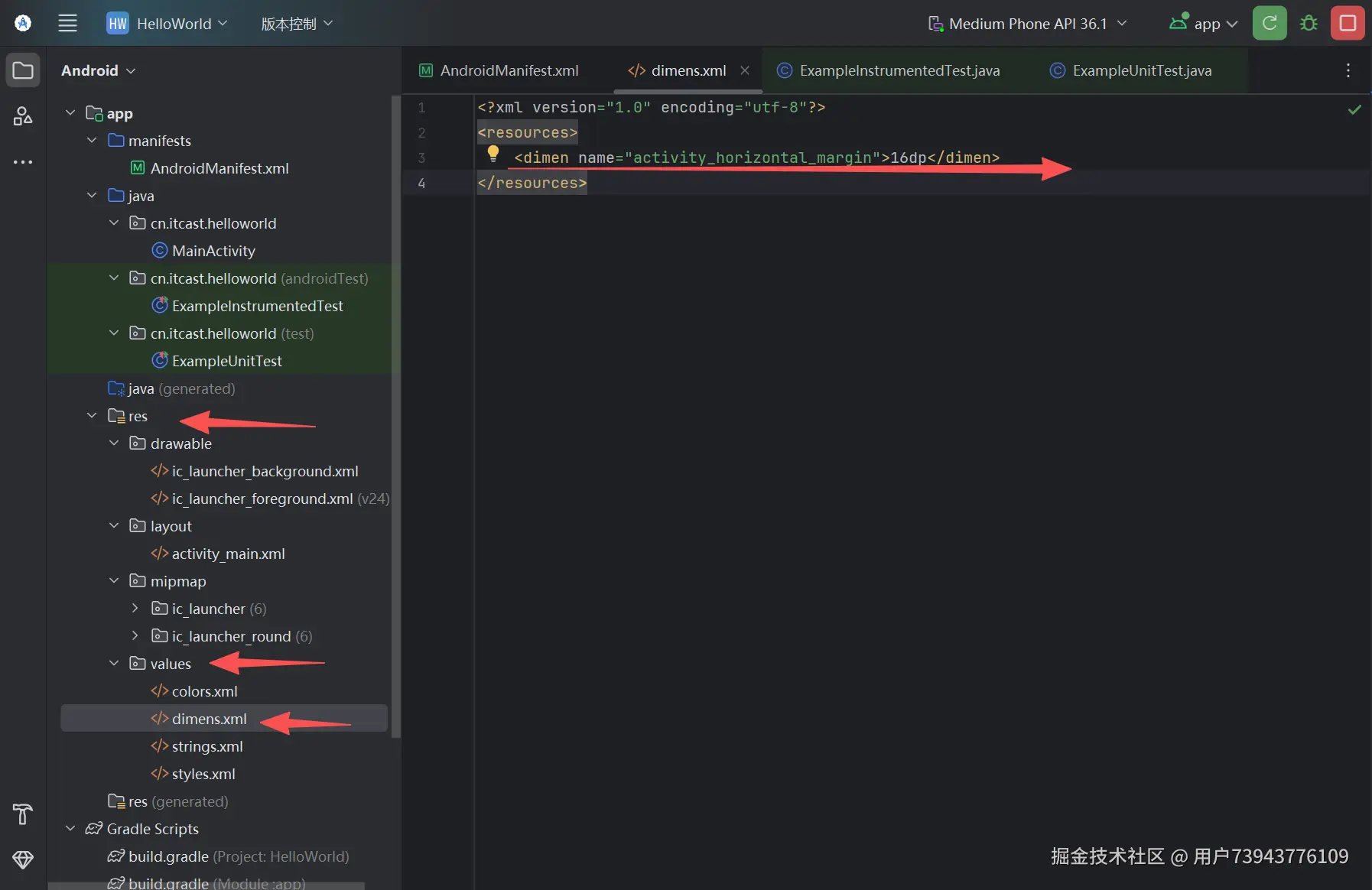Collapse the manifests folder
The image size is (1372, 890).
tap(92, 141)
